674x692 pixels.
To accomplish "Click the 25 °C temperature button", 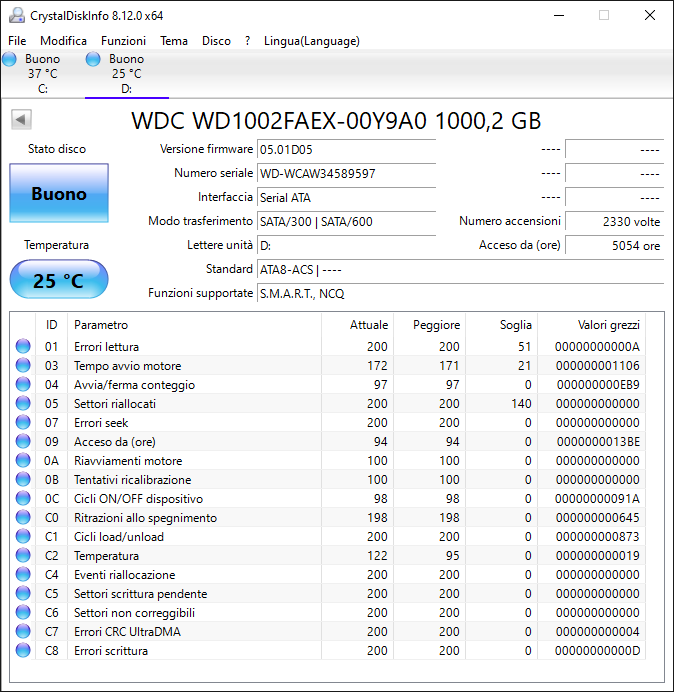I will coord(59,279).
